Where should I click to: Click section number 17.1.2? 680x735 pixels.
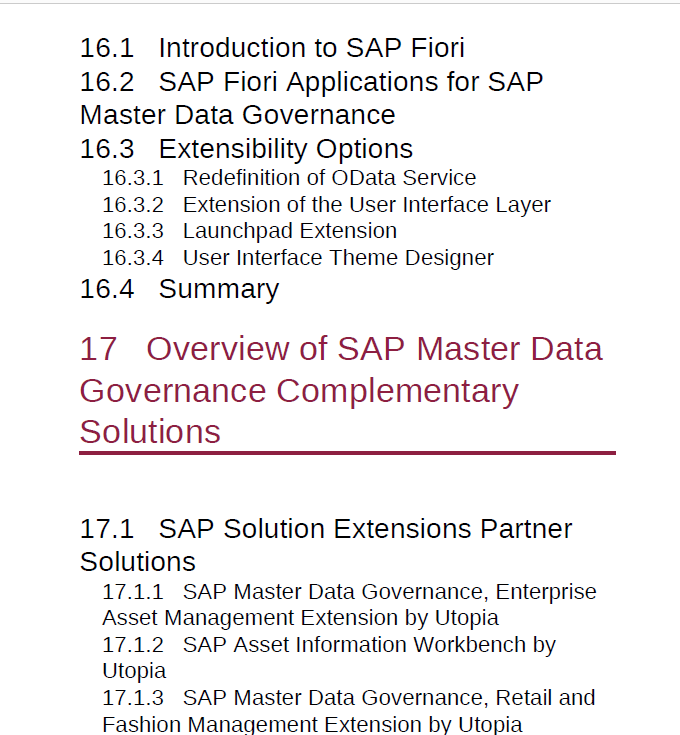[x=133, y=645]
